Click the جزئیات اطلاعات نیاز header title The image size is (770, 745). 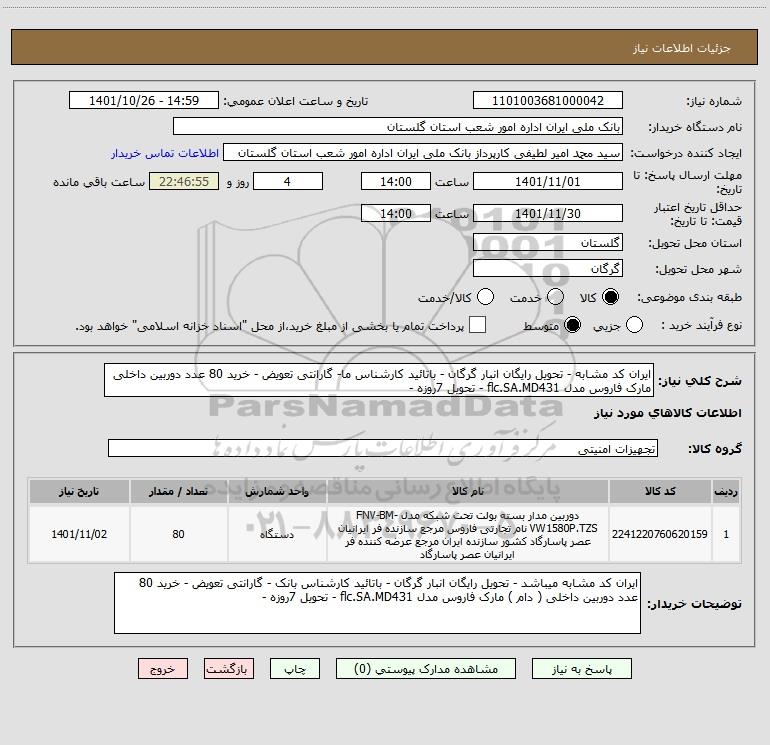pyautogui.click(x=682, y=48)
